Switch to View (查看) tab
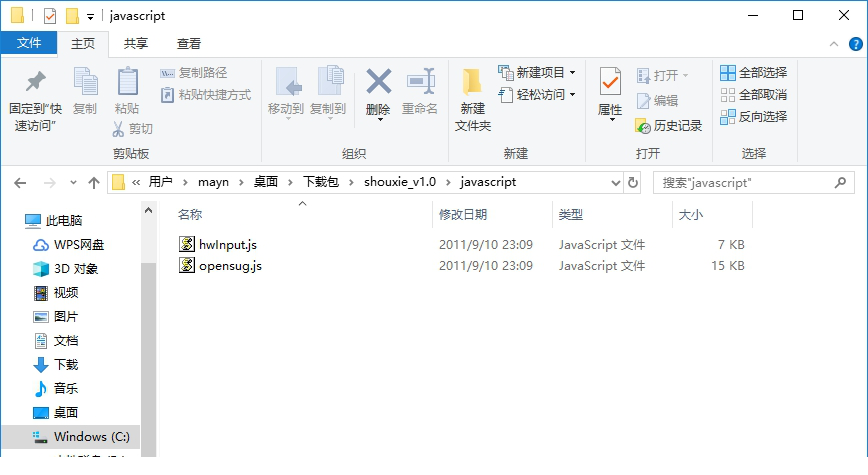This screenshot has width=868, height=475. [189, 44]
